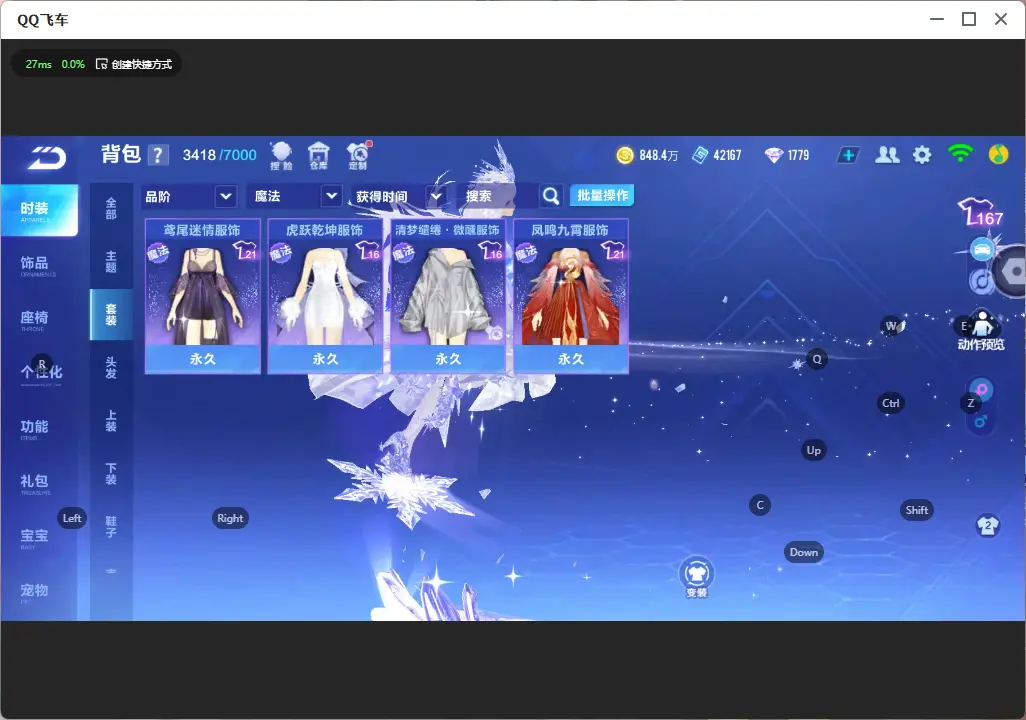This screenshot has height=720, width=1026.
Task: Maximize the QQ飞车 window
Action: [x=969, y=20]
